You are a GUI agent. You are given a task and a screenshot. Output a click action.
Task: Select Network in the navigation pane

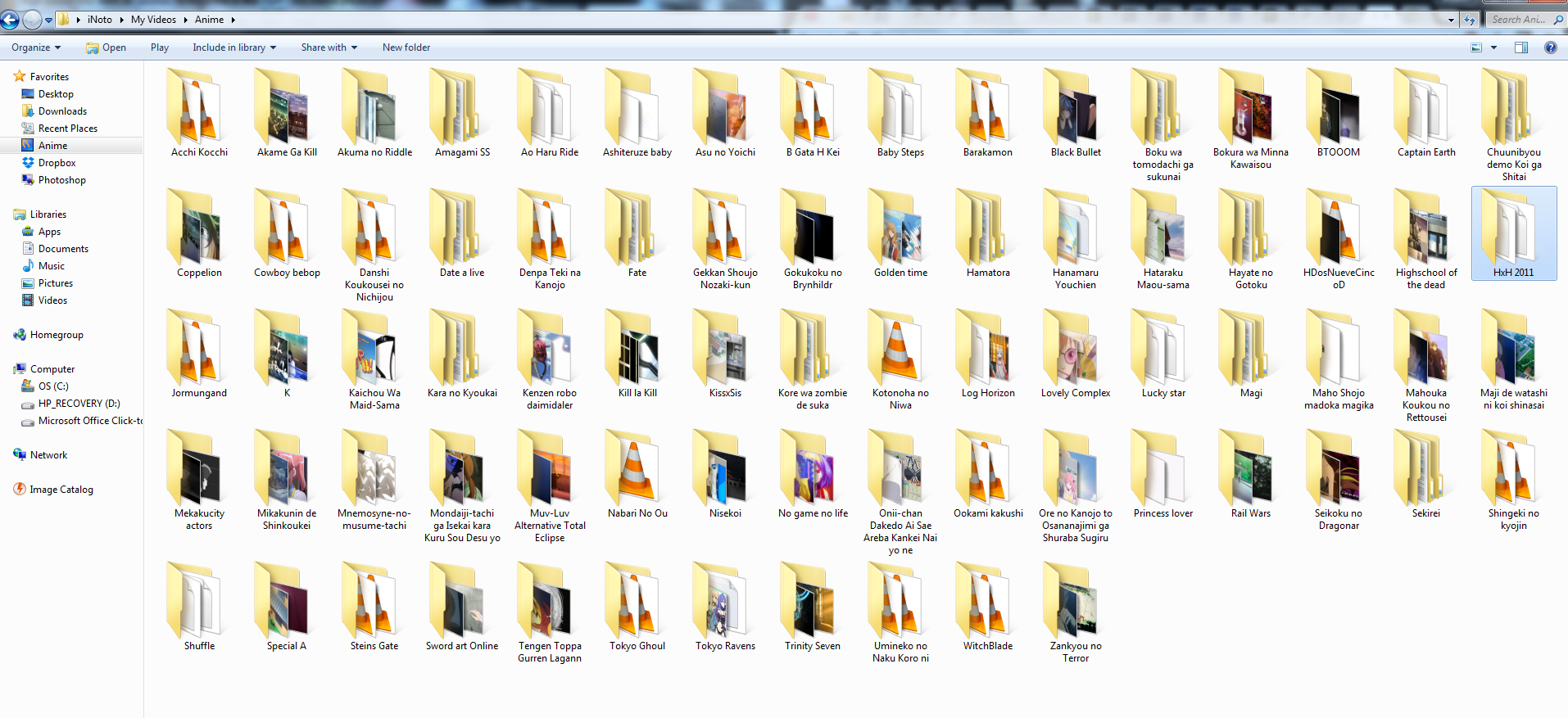48,455
